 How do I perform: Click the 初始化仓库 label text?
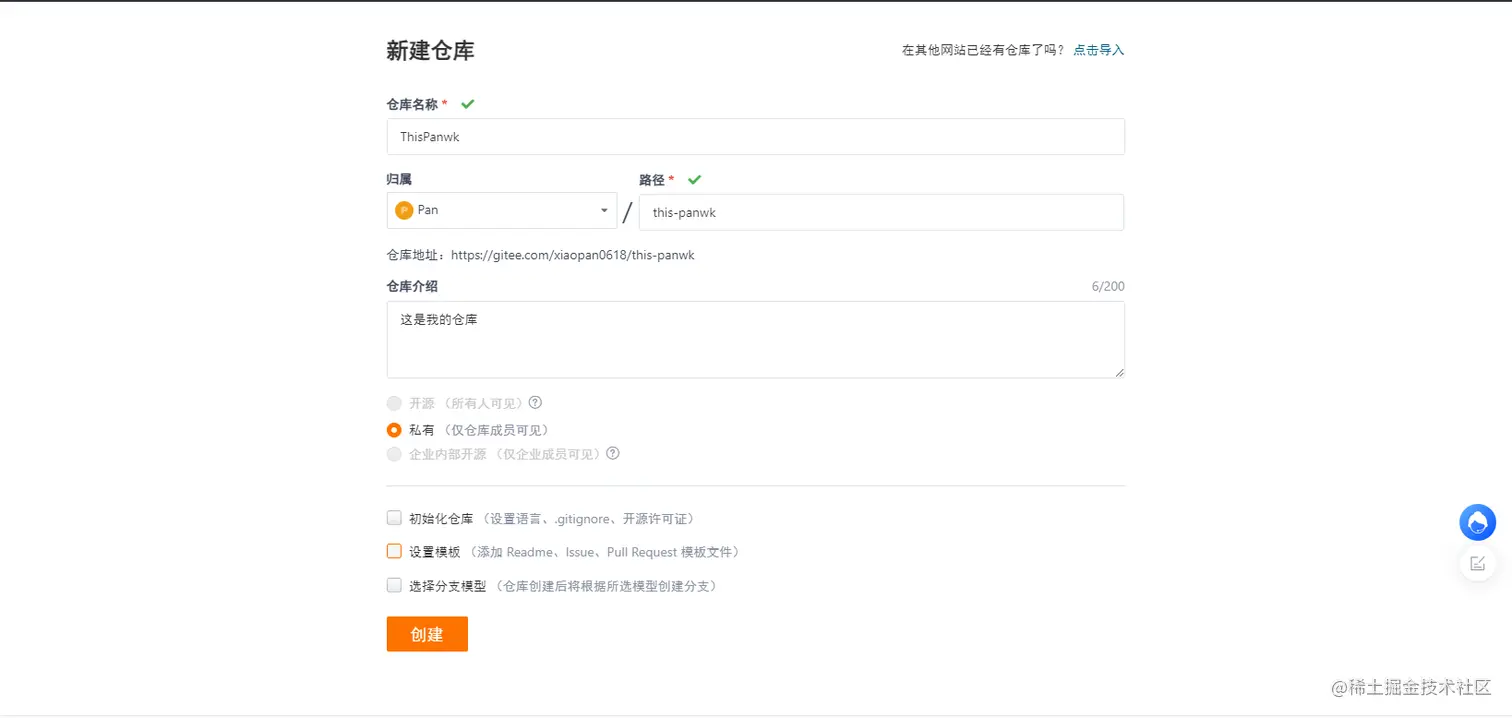[441, 519]
